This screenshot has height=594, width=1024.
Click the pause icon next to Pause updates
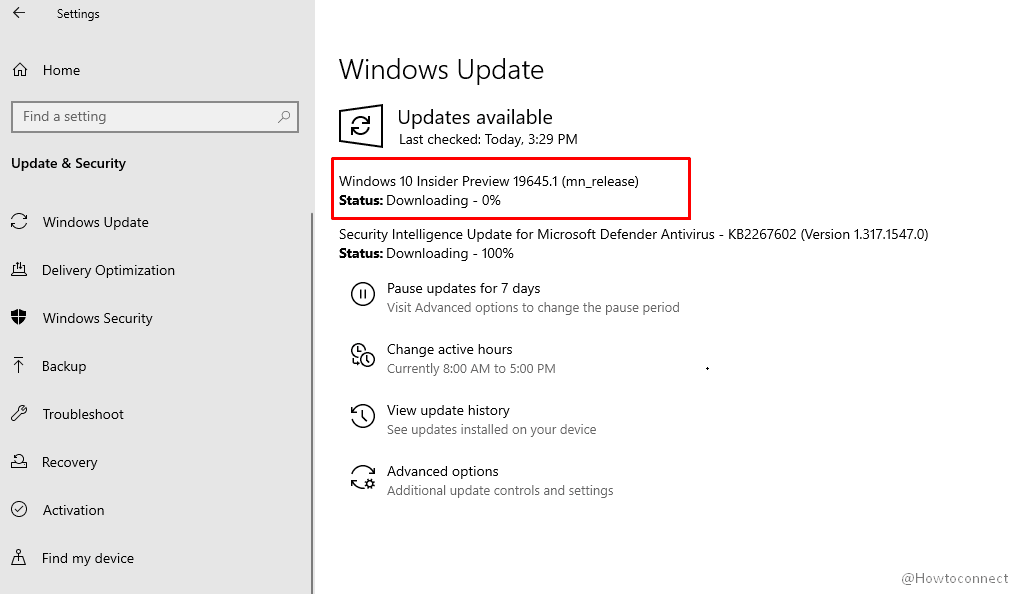363,294
